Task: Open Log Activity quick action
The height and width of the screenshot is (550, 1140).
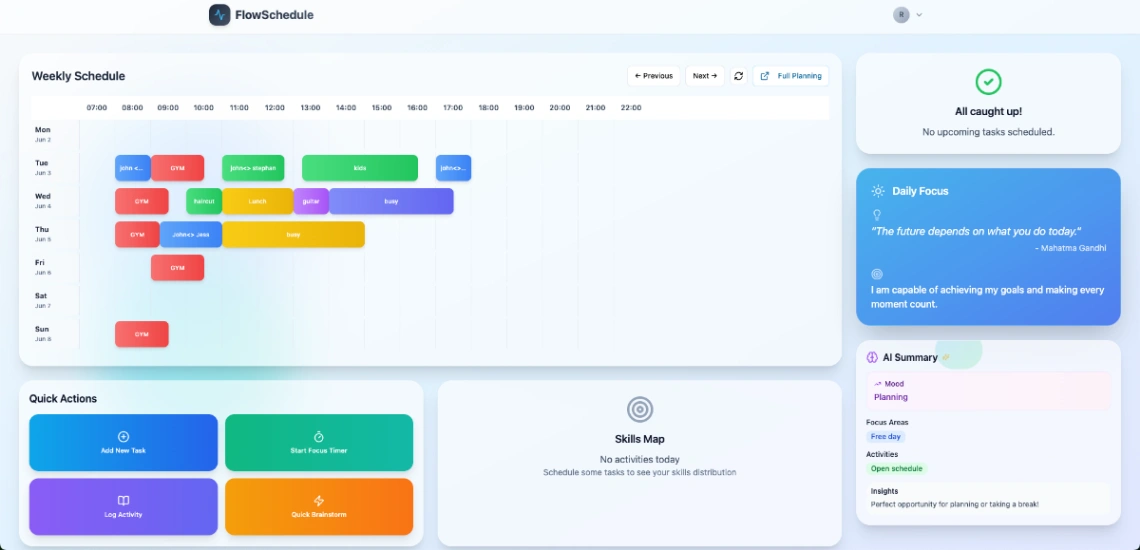Action: 123,506
